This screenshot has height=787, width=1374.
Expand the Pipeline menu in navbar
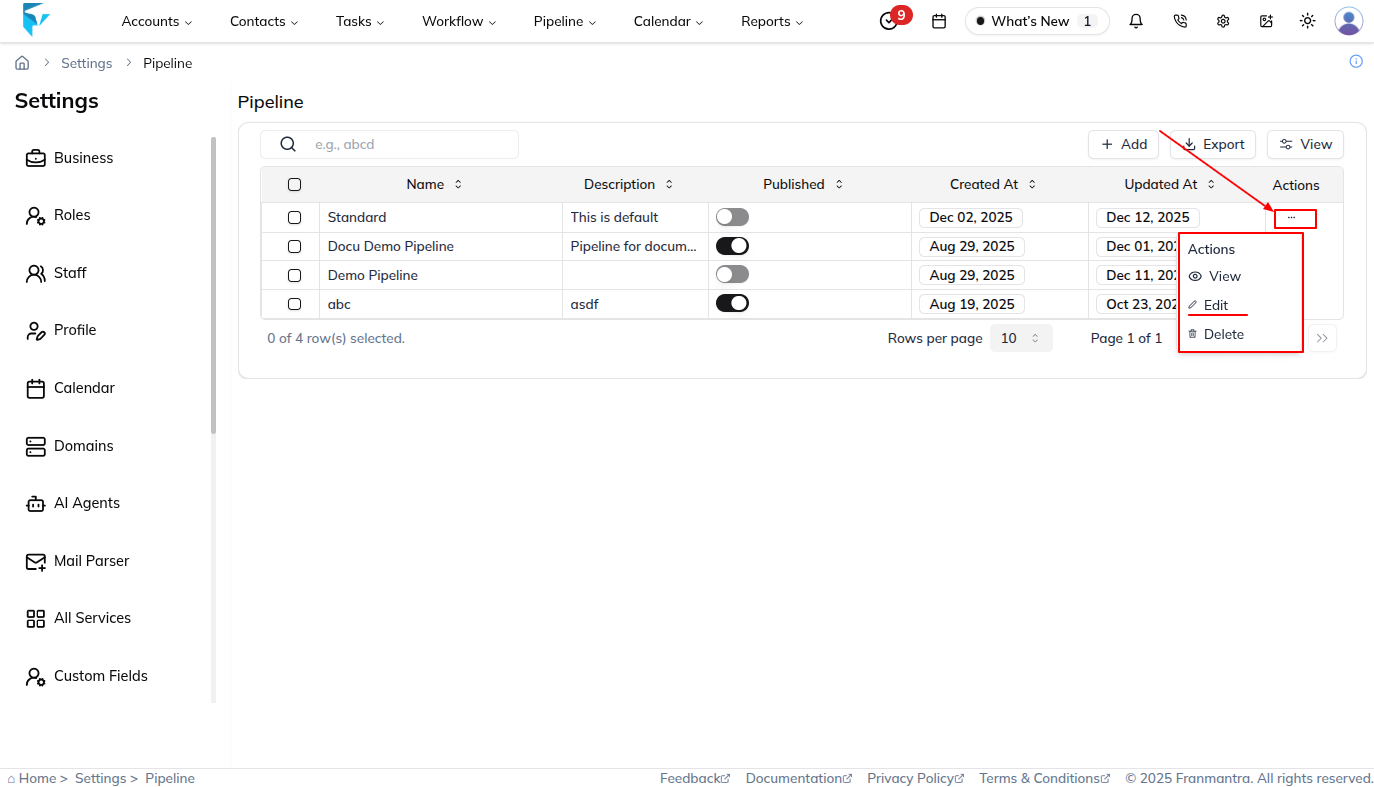coord(565,21)
